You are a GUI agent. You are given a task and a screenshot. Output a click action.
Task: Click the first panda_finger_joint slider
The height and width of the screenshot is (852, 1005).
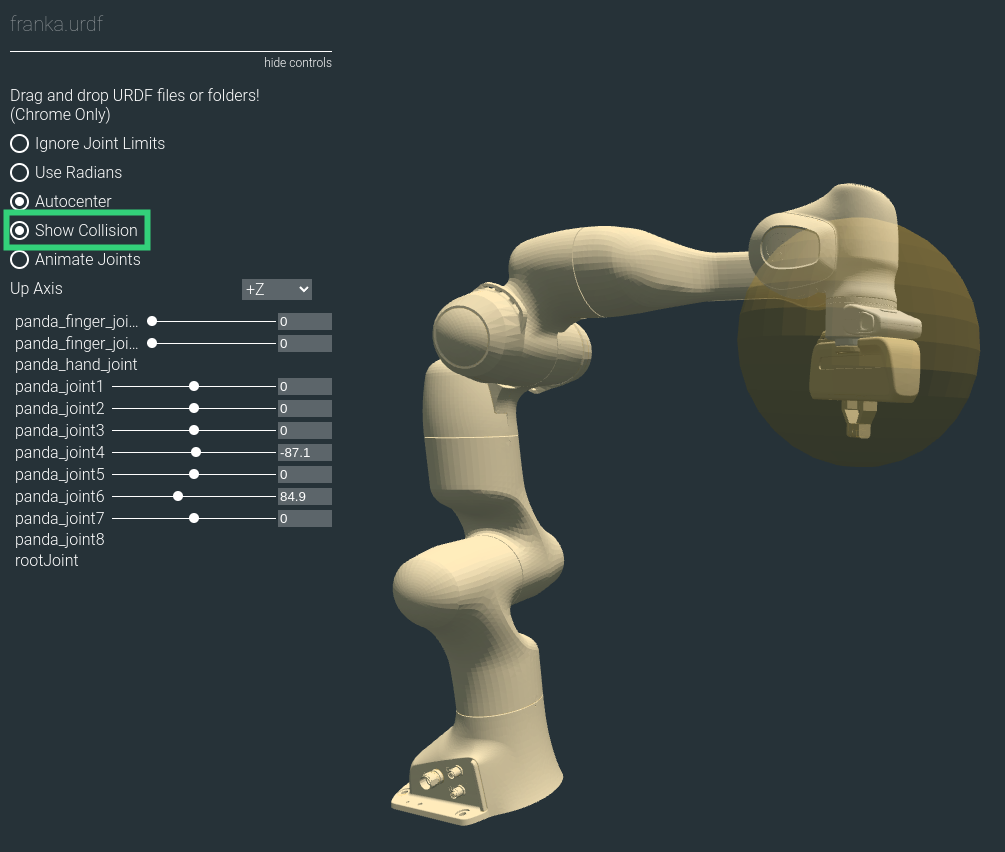[x=151, y=321]
